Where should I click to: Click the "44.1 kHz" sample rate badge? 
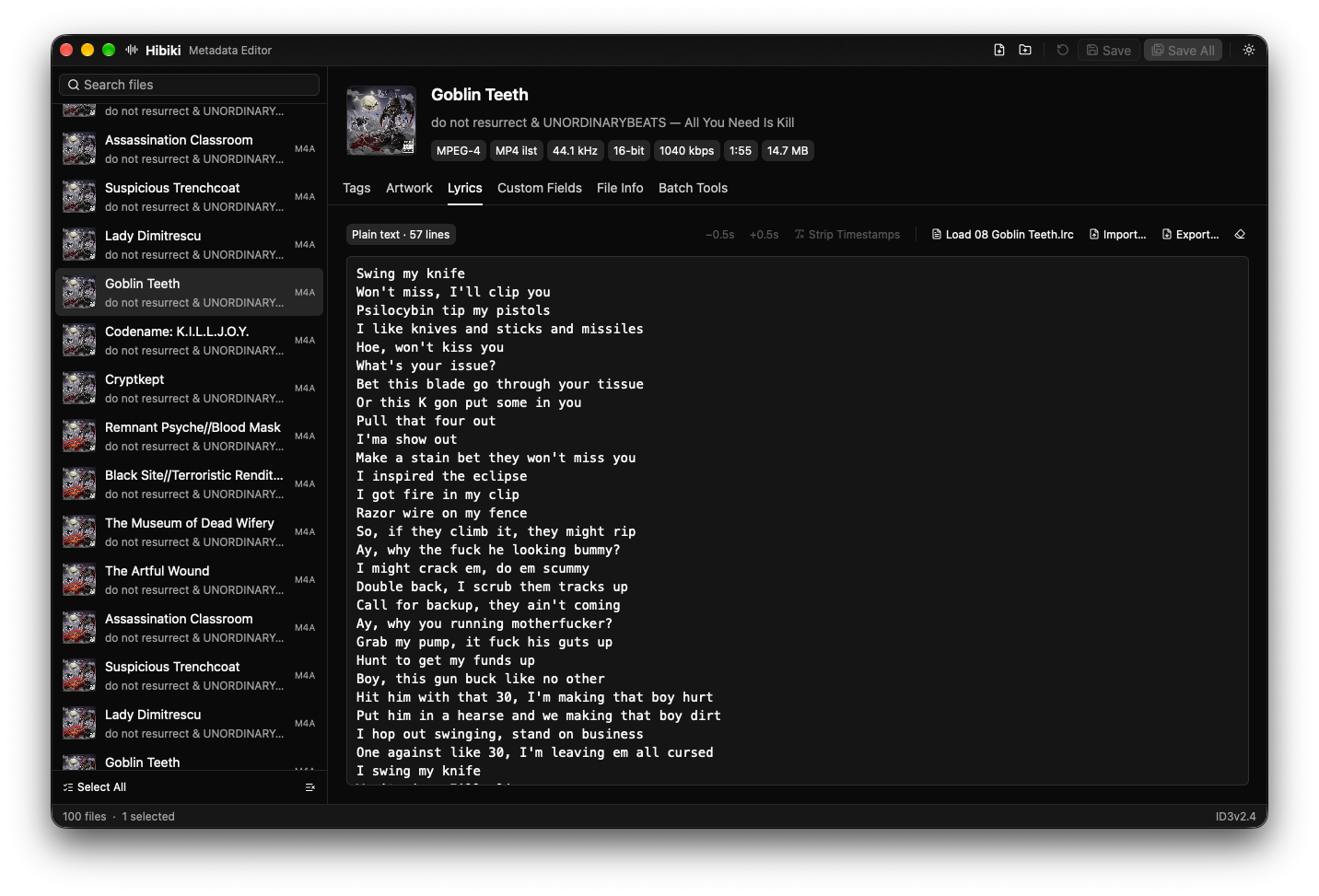[575, 151]
